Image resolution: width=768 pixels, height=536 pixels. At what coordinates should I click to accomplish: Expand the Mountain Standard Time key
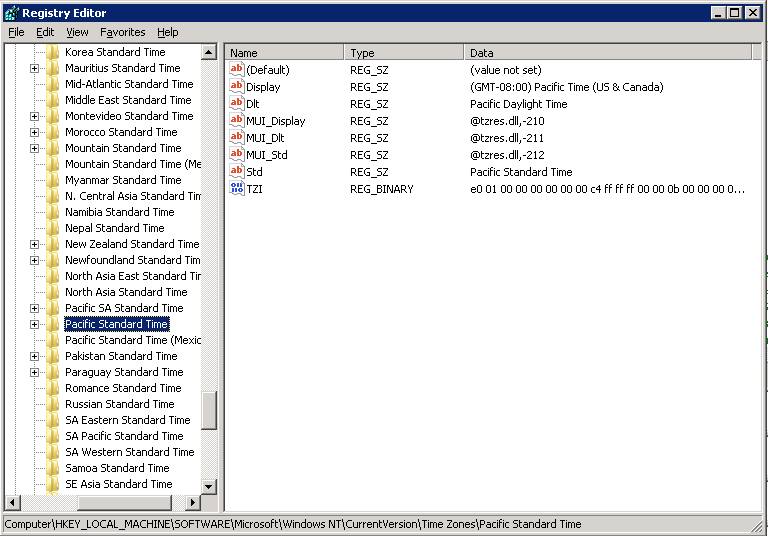coord(34,148)
